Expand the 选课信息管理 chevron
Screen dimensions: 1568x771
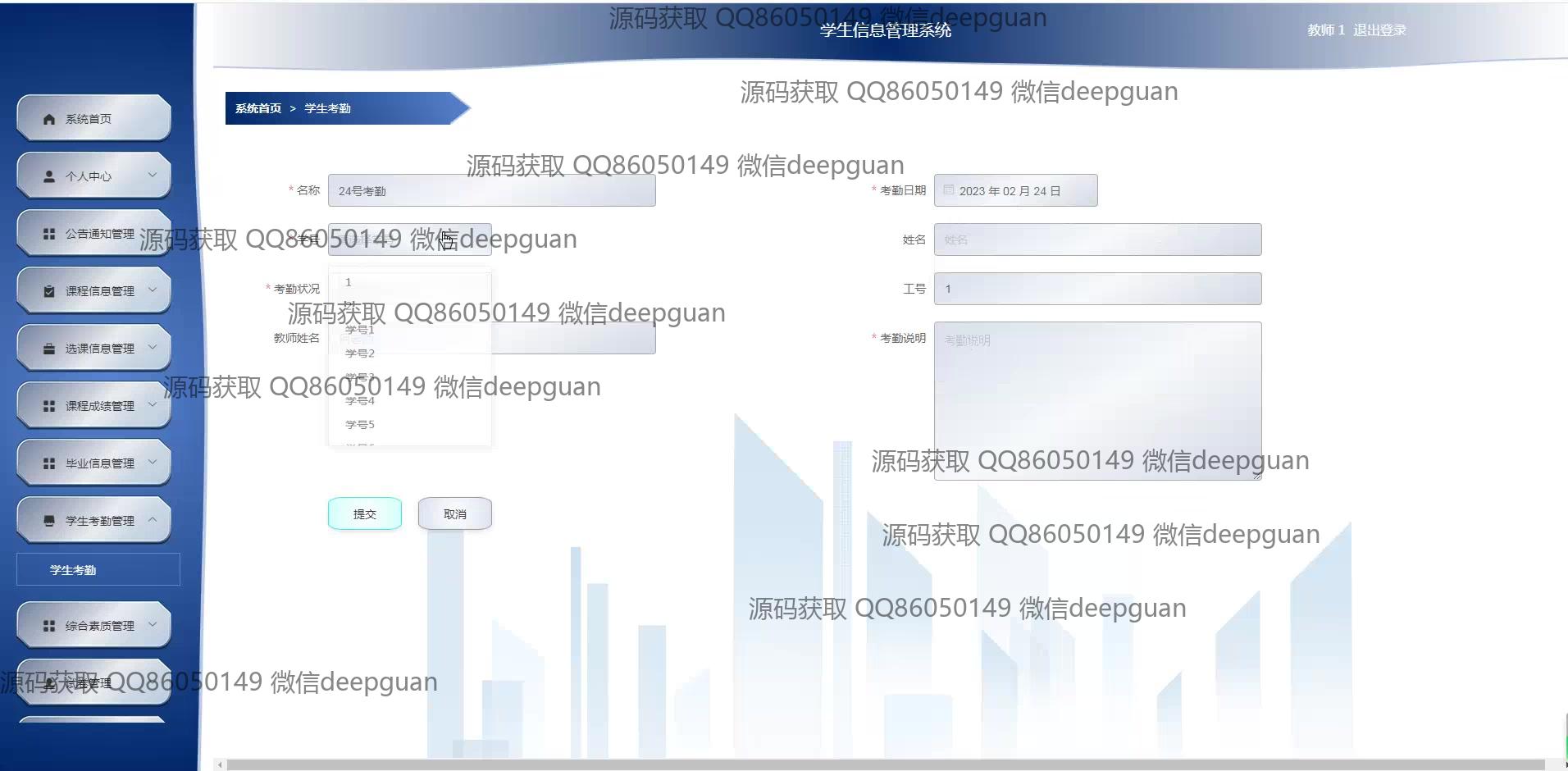(x=153, y=347)
